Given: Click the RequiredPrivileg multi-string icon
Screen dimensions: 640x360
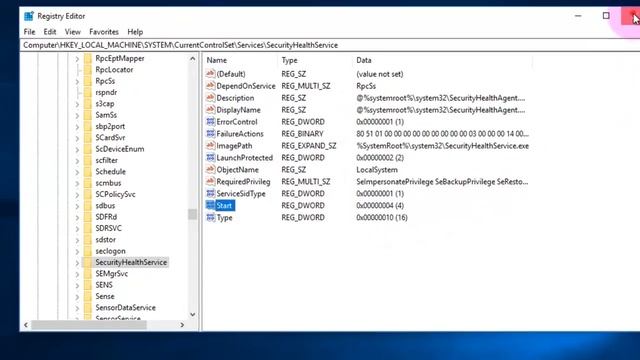Looking at the screenshot, I should coord(210,181).
